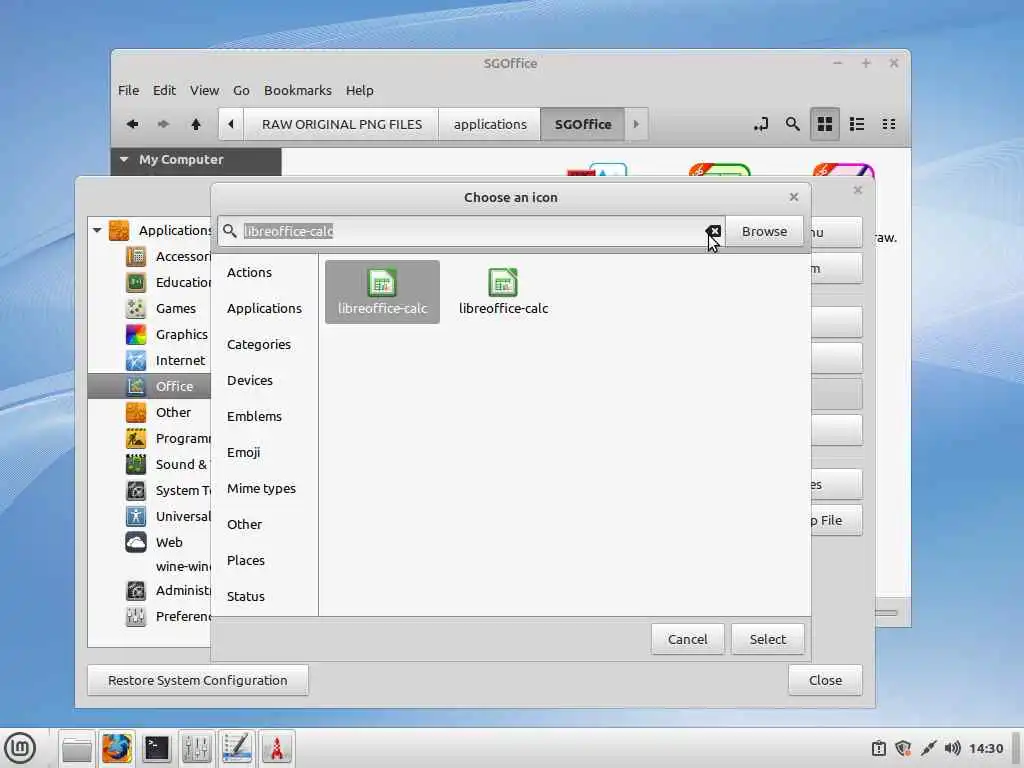Open the Go menu in SGOffice window
The width and height of the screenshot is (1024, 768).
[x=241, y=90]
